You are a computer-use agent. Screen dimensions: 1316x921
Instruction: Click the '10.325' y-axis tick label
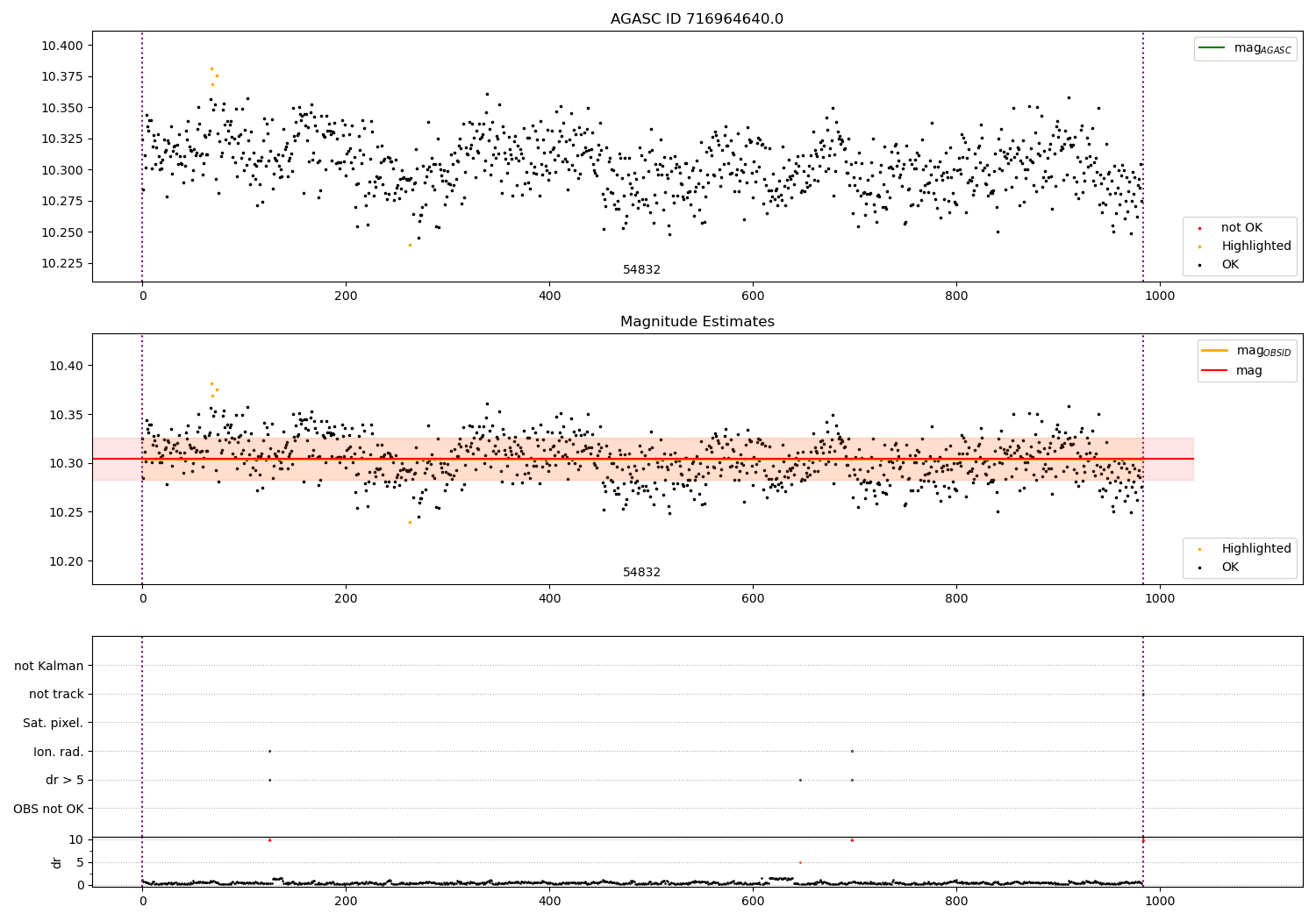[x=62, y=139]
